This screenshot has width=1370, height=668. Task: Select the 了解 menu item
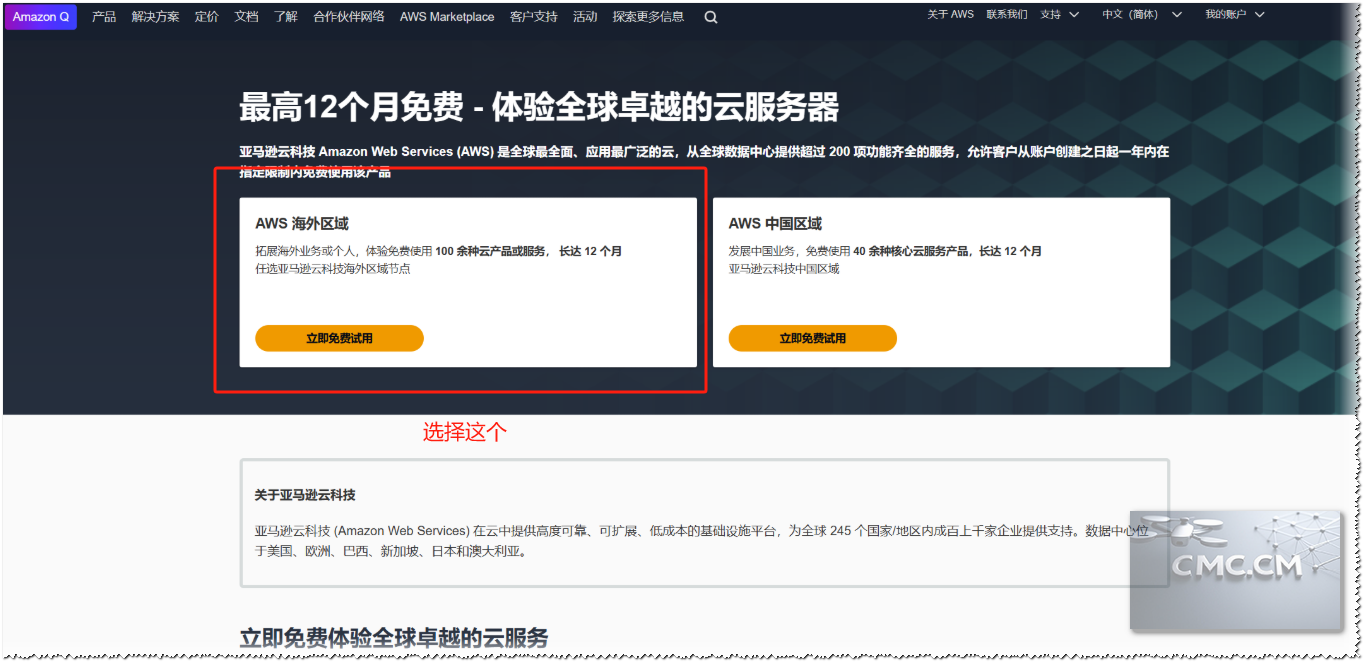286,17
